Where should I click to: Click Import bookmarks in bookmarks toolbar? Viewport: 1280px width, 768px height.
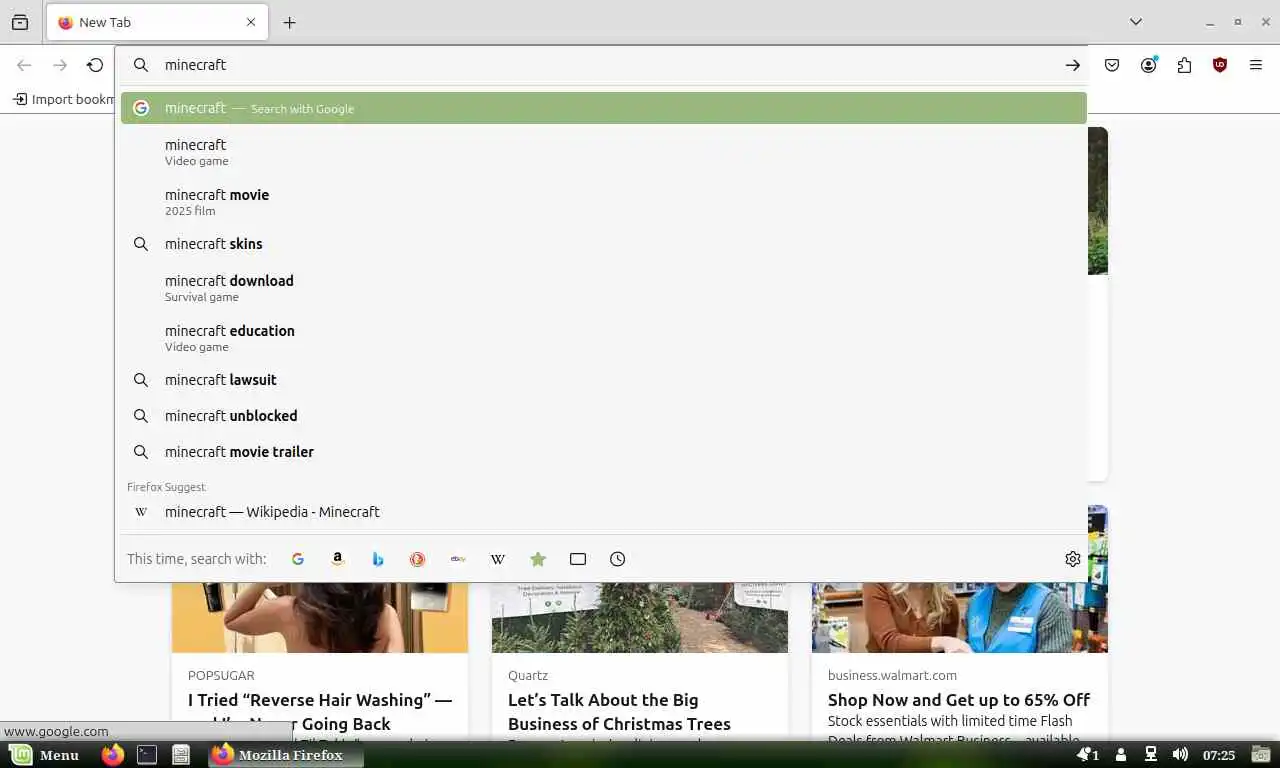(x=63, y=99)
